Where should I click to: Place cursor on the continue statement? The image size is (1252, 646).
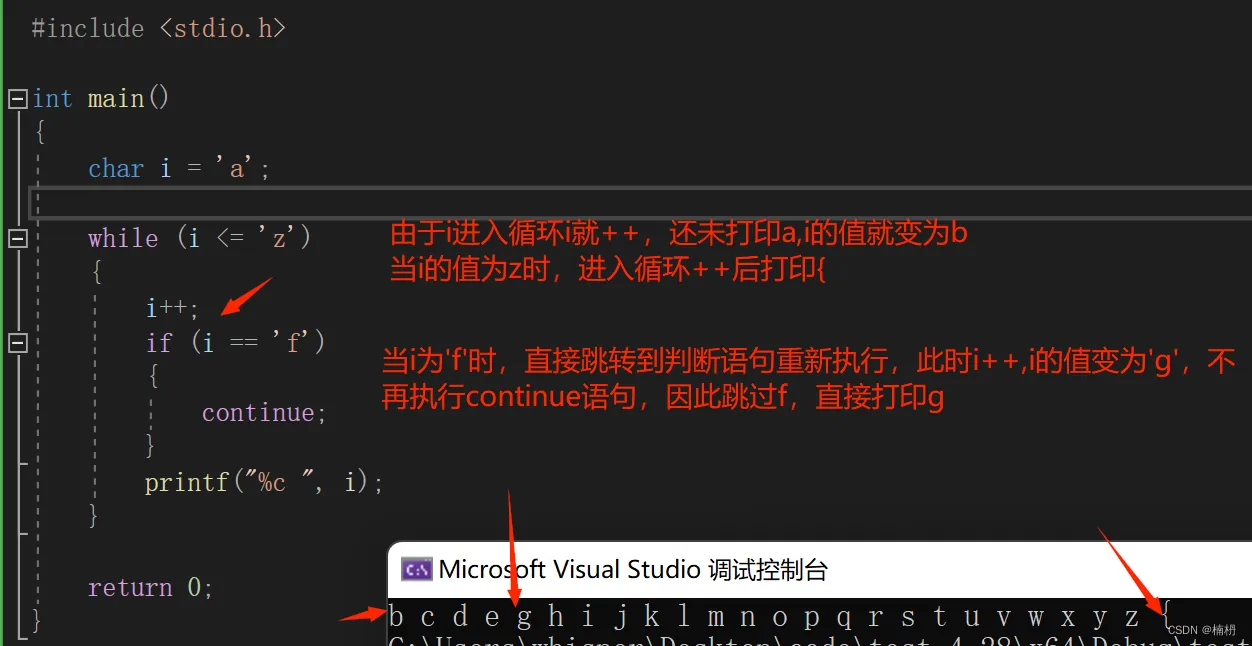[x=264, y=413]
